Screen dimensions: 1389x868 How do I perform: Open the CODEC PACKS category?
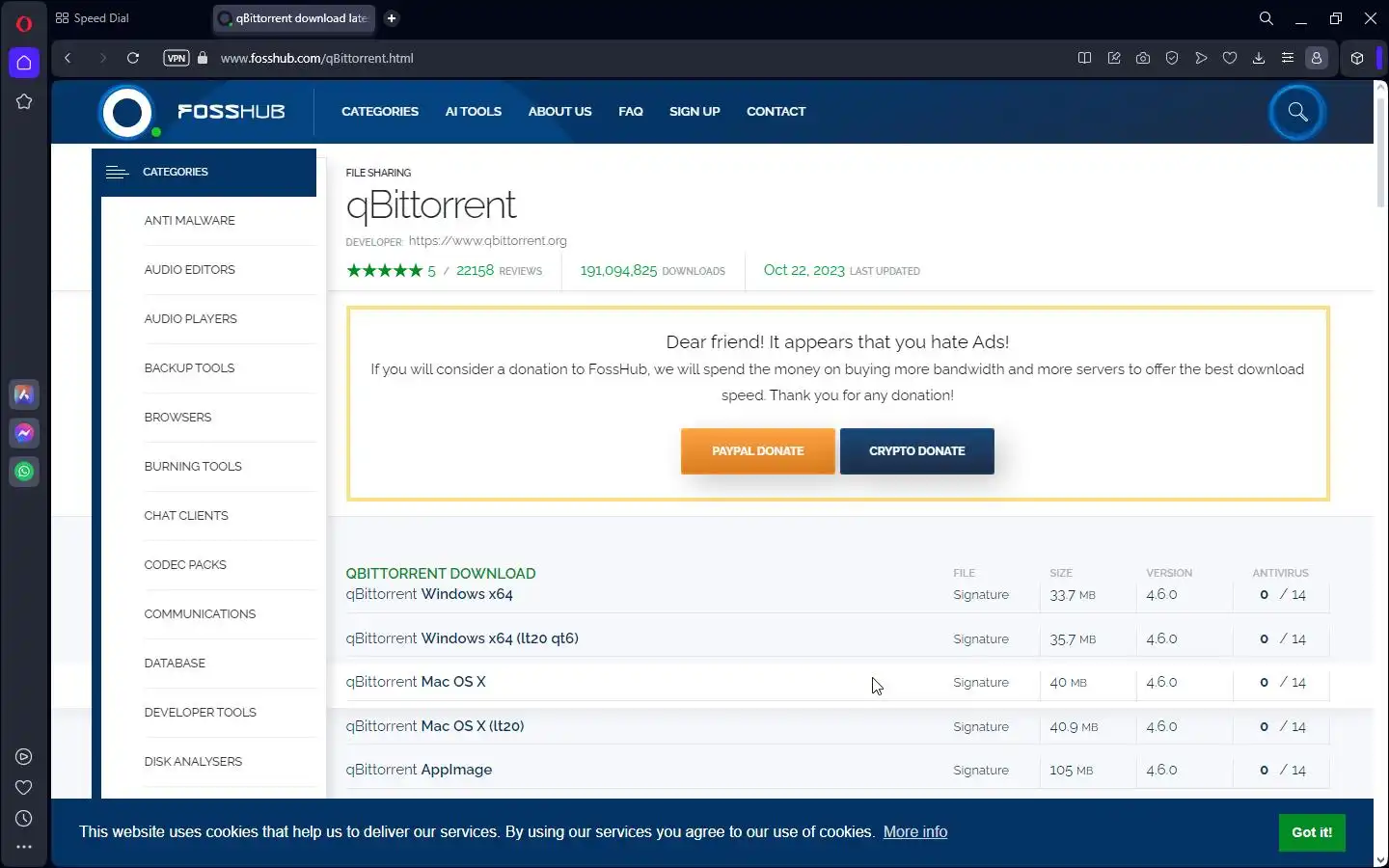pyautogui.click(x=185, y=565)
